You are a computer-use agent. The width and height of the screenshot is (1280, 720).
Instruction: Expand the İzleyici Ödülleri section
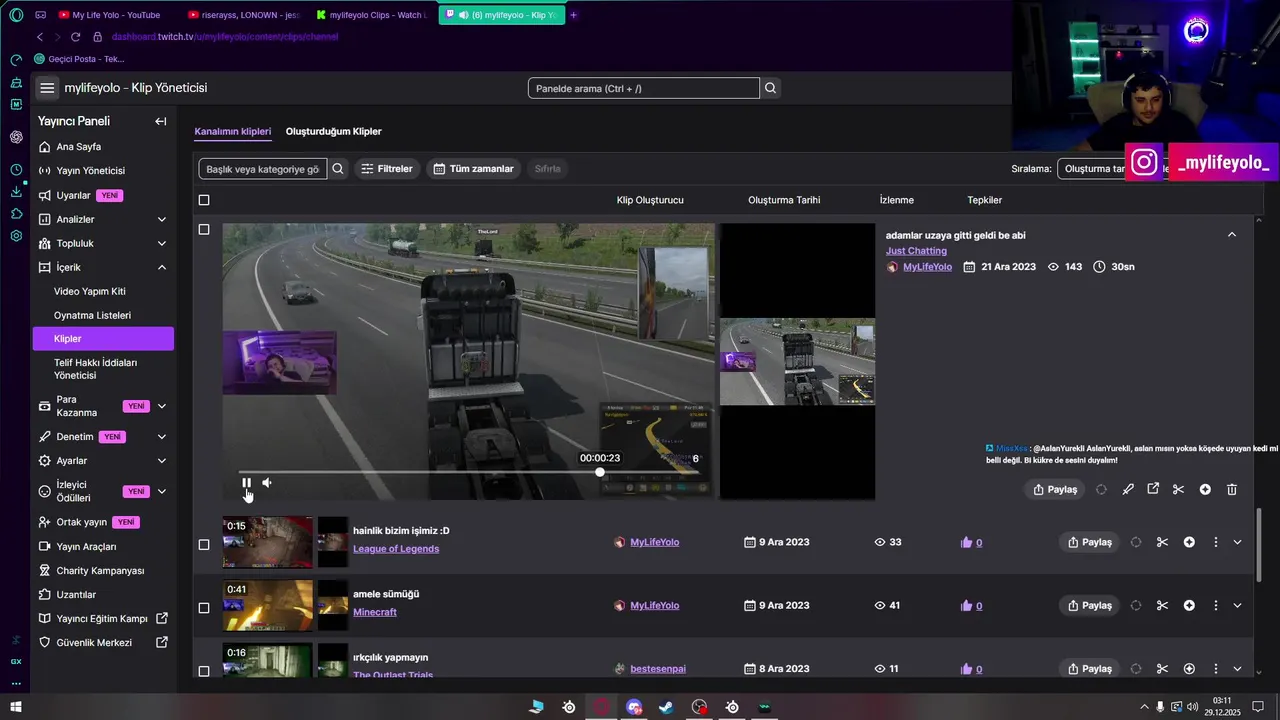[x=162, y=491]
